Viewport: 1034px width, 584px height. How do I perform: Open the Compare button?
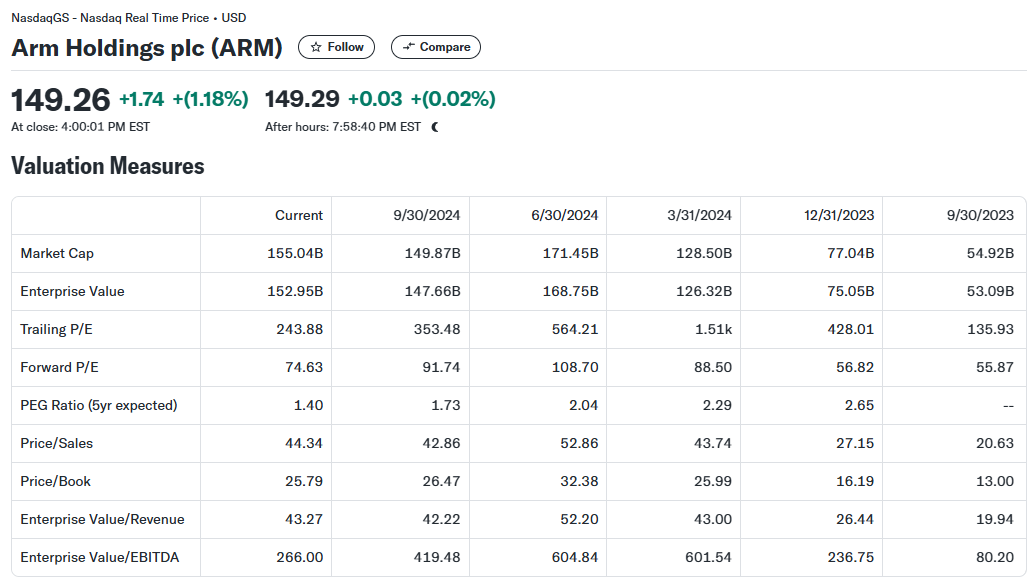tap(436, 47)
